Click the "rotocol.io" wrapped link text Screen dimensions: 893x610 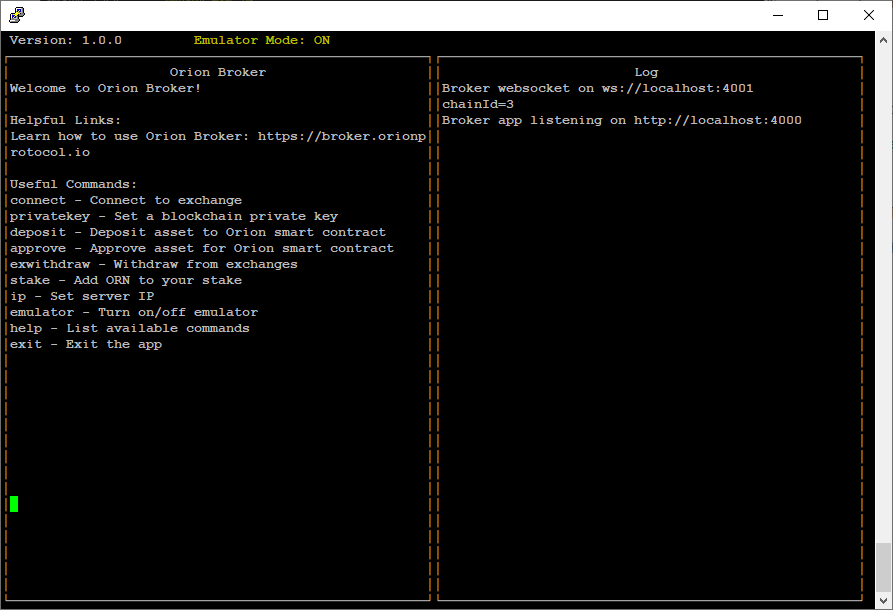(50, 152)
